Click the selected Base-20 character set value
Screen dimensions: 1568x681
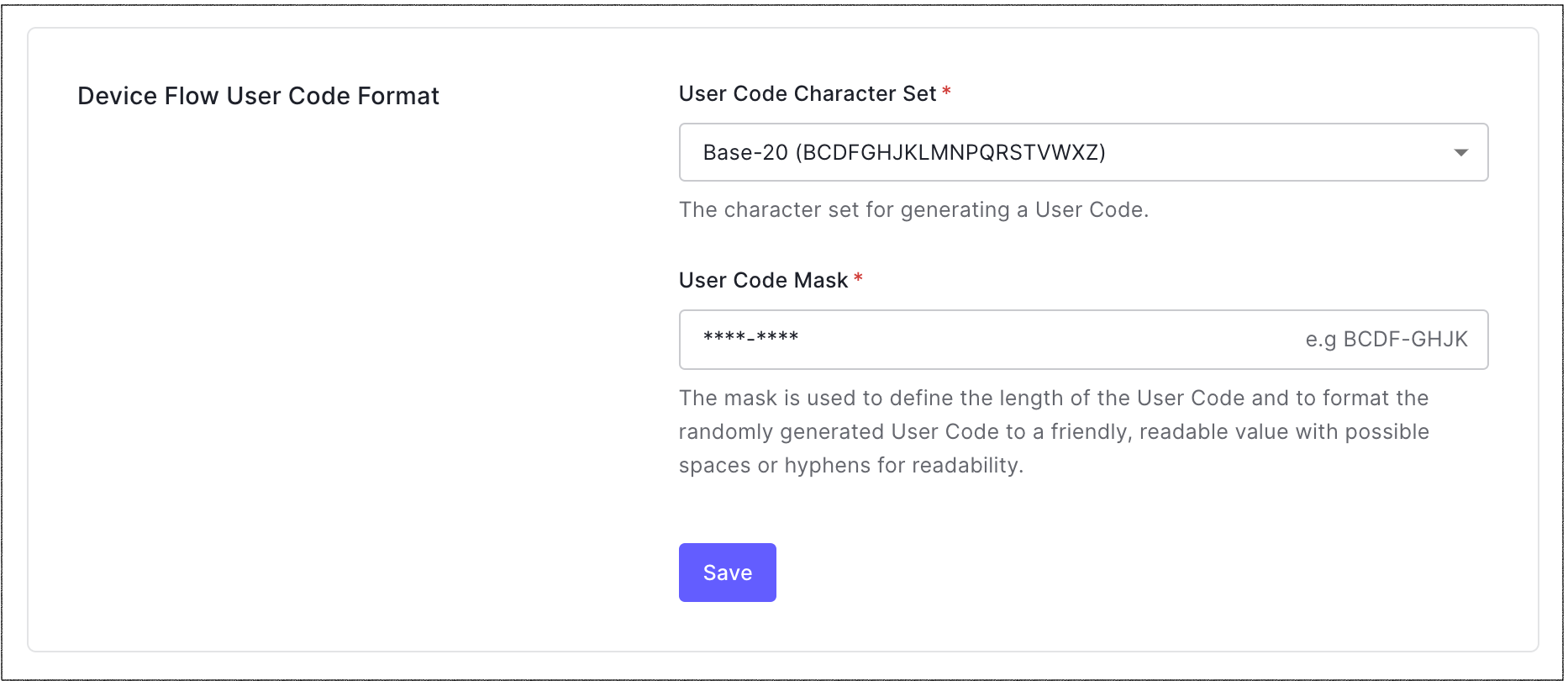pyautogui.click(x=903, y=152)
